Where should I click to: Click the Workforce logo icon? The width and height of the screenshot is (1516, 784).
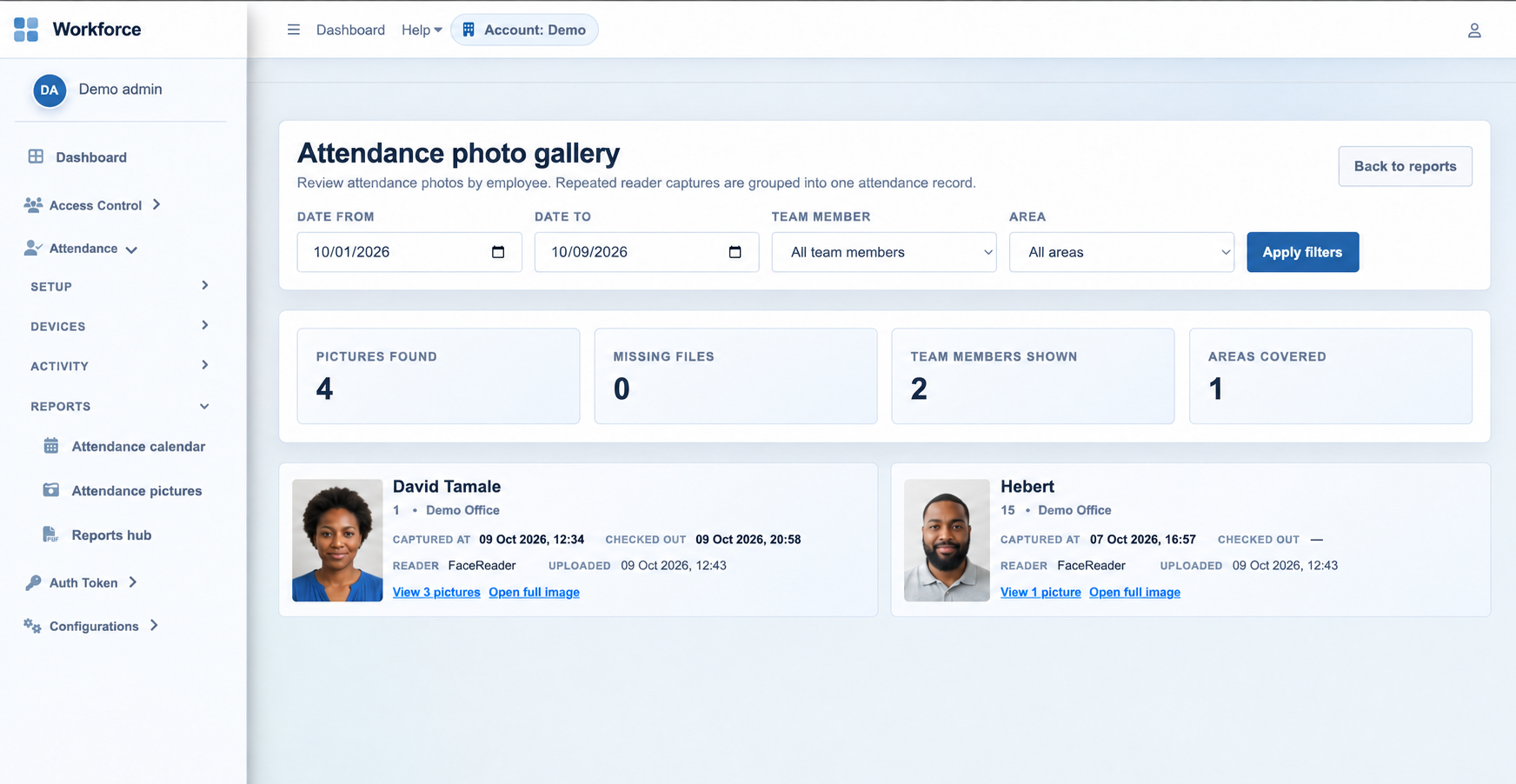click(26, 30)
